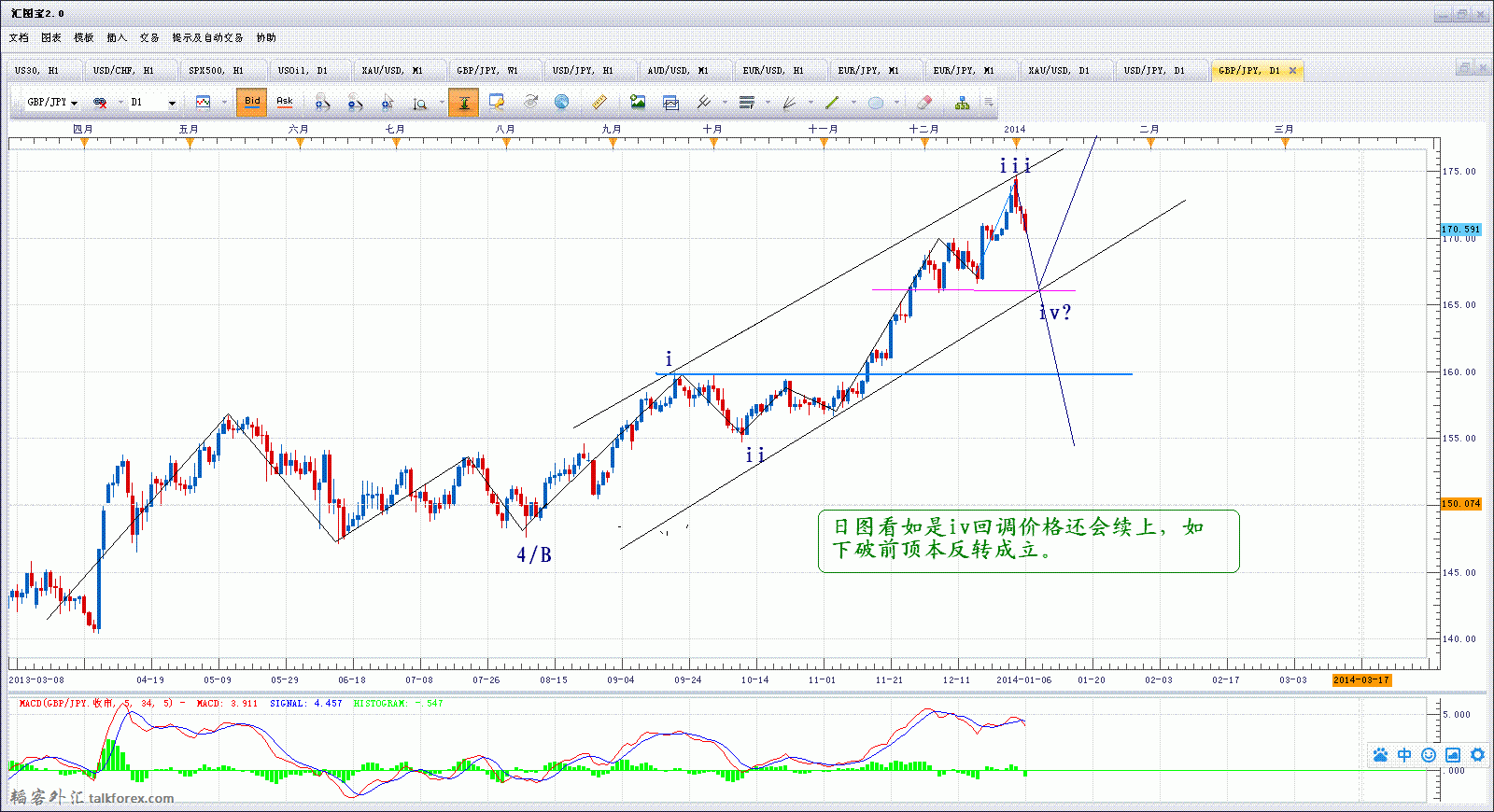Viewport: 1494px width, 812px height.
Task: Click the zoom in magnifier icon
Action: click(x=321, y=103)
